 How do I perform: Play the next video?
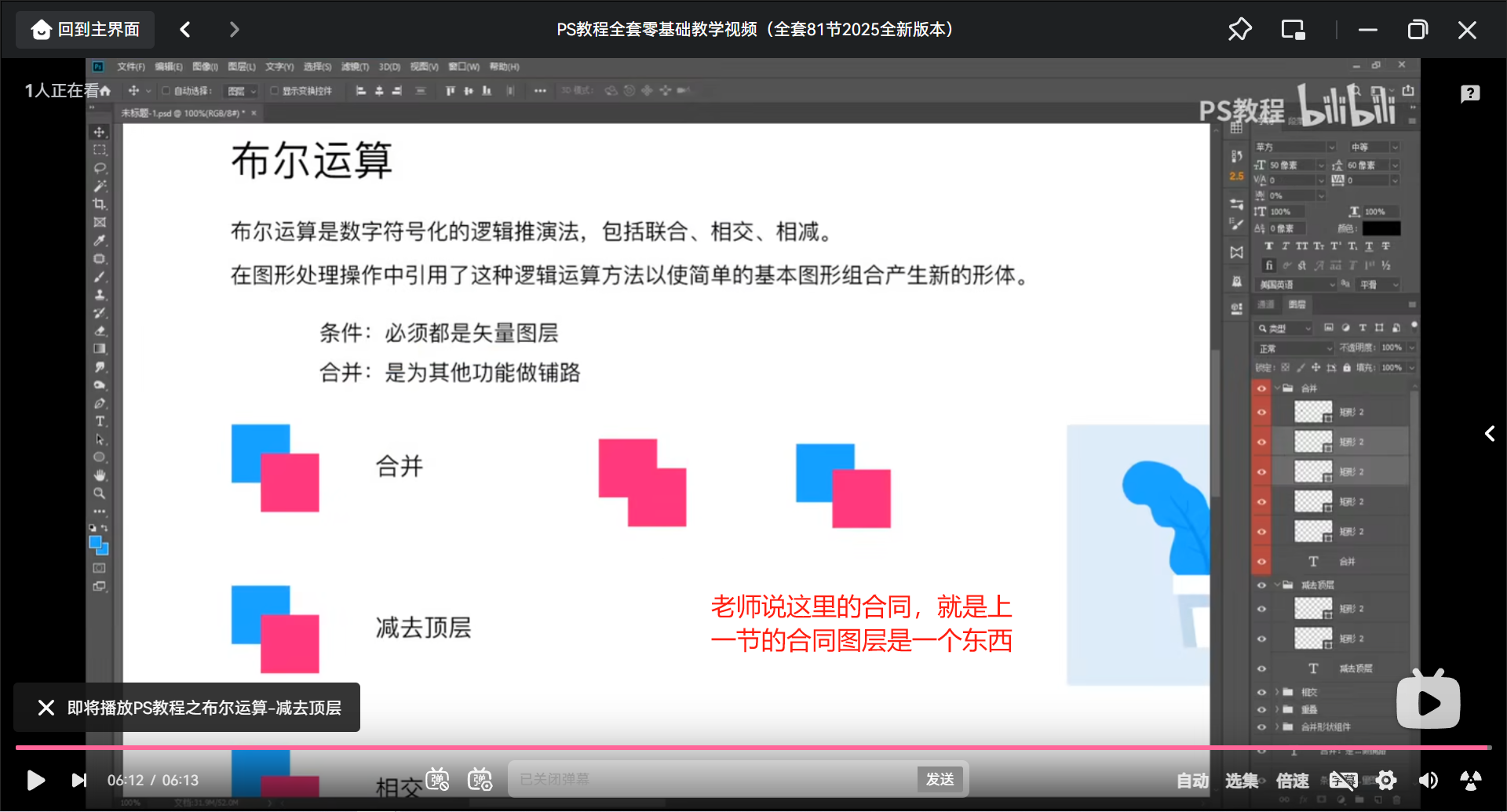coord(78,780)
